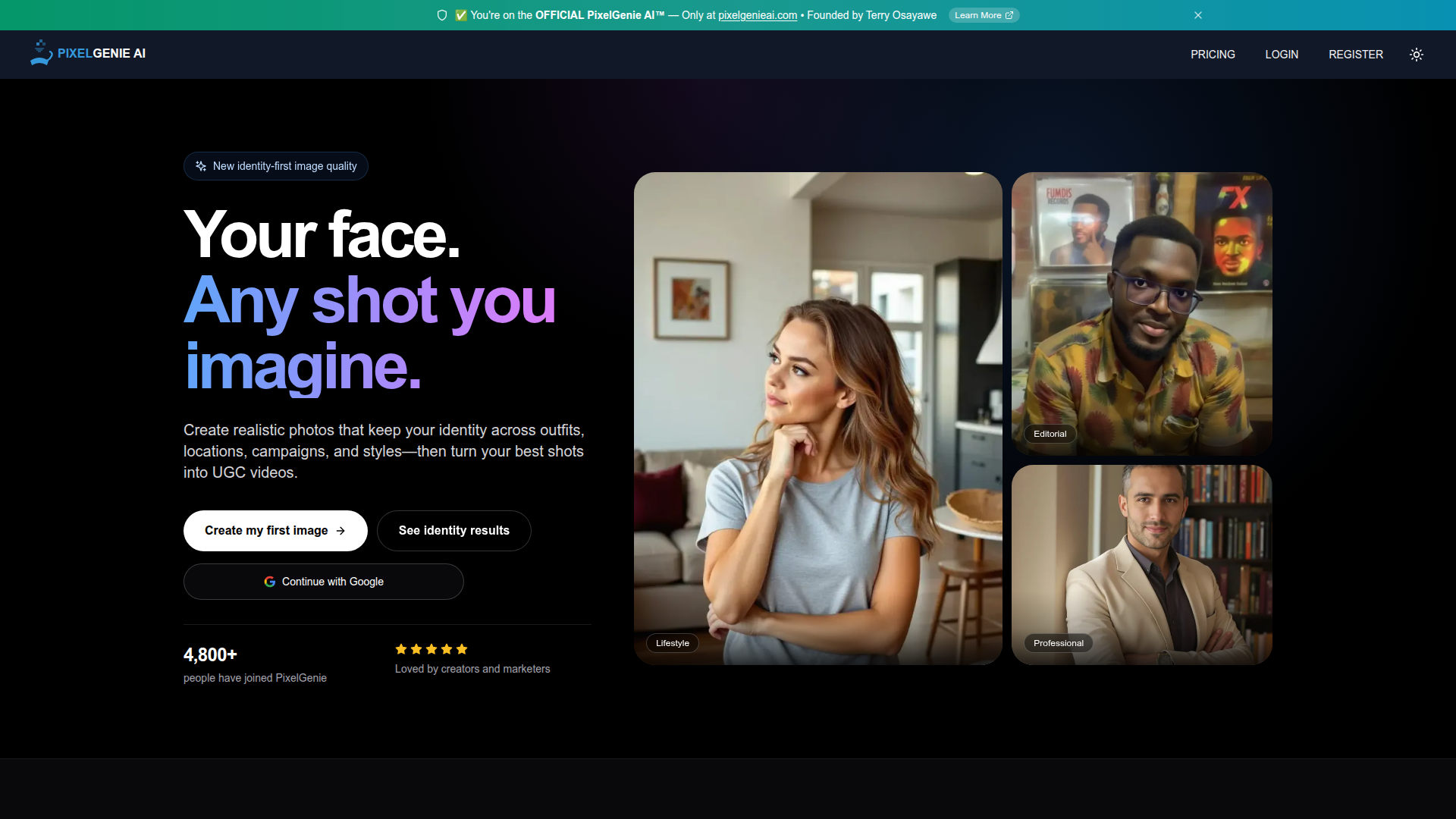Open the REGISTER page
Image resolution: width=1456 pixels, height=819 pixels.
(1356, 55)
